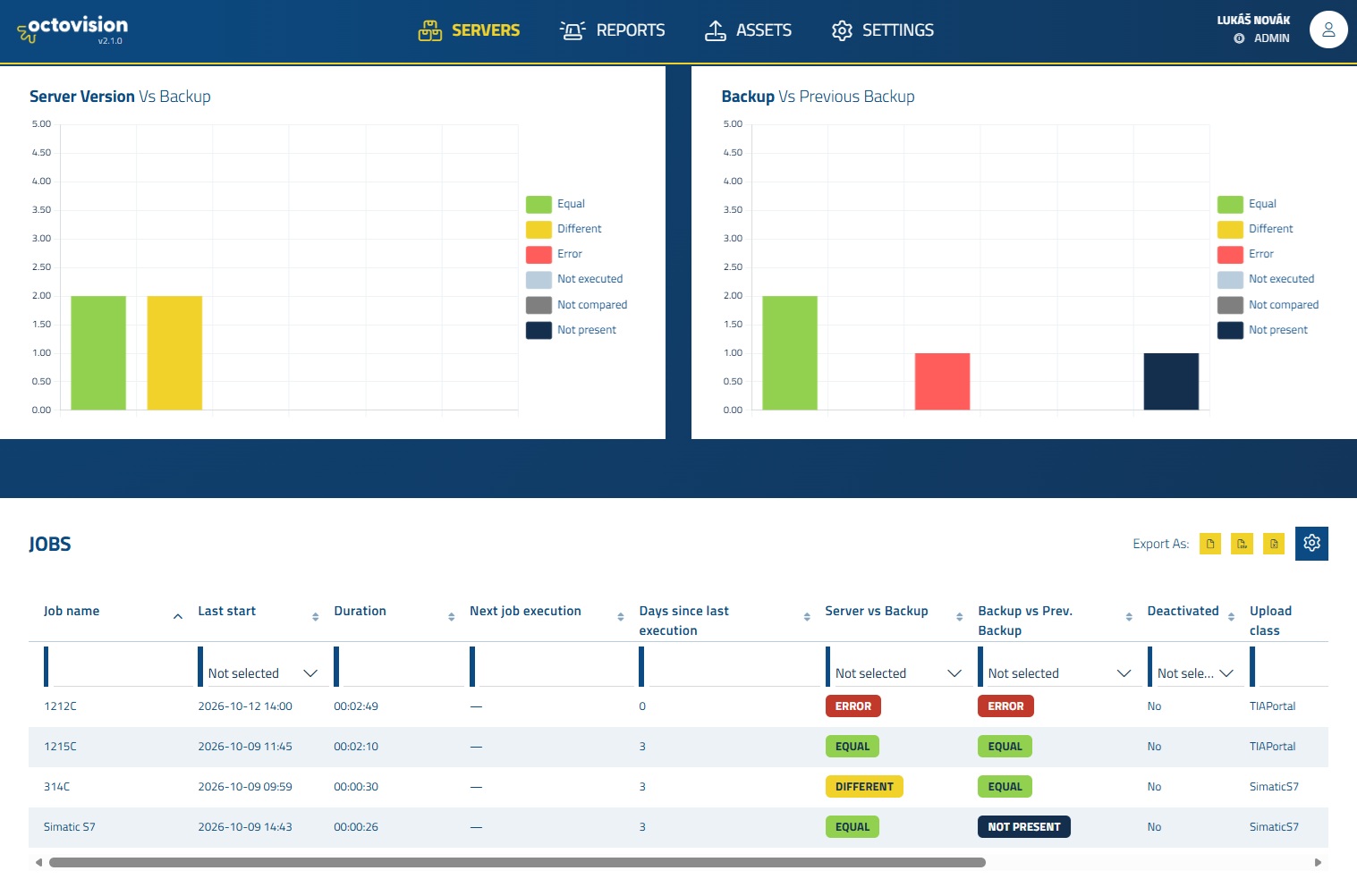Toggle Not compared in Backup Vs Previous legend
This screenshot has width=1357, height=896.
[1268, 305]
